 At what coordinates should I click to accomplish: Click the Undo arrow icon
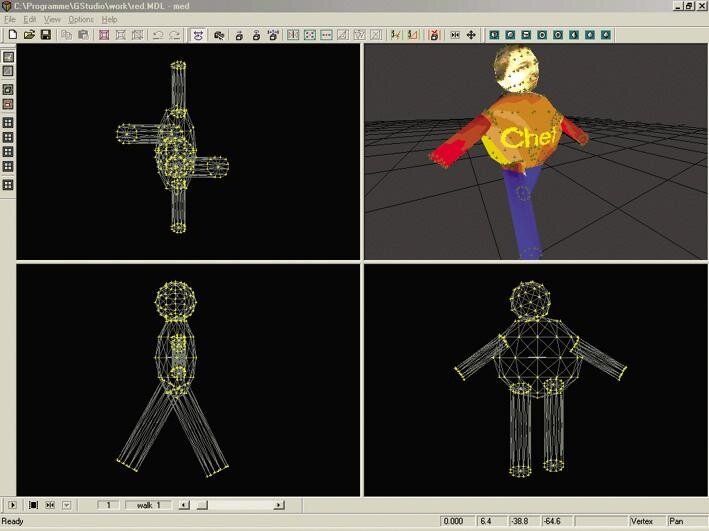click(157, 35)
